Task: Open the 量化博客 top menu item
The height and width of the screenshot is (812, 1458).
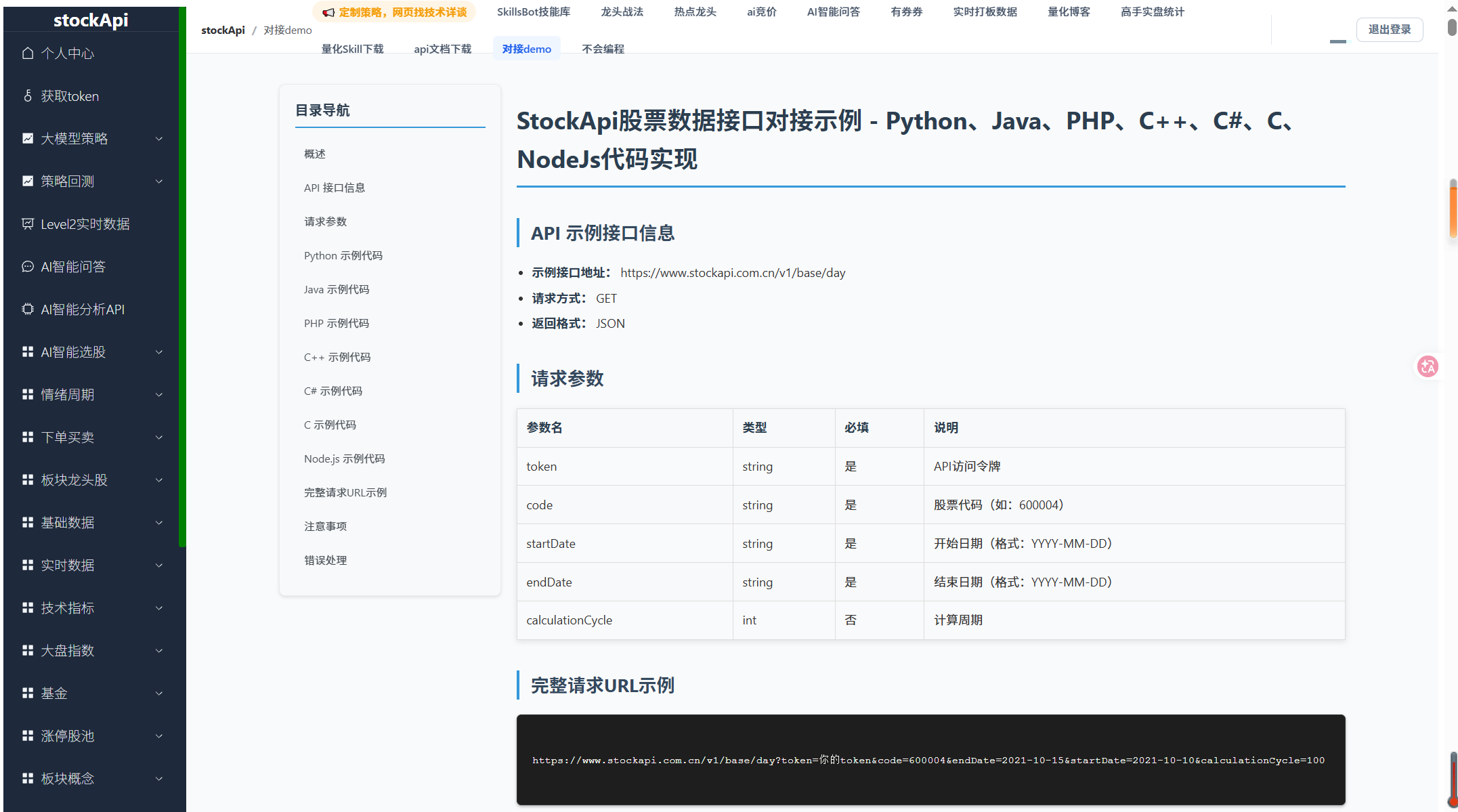Action: click(x=1069, y=12)
